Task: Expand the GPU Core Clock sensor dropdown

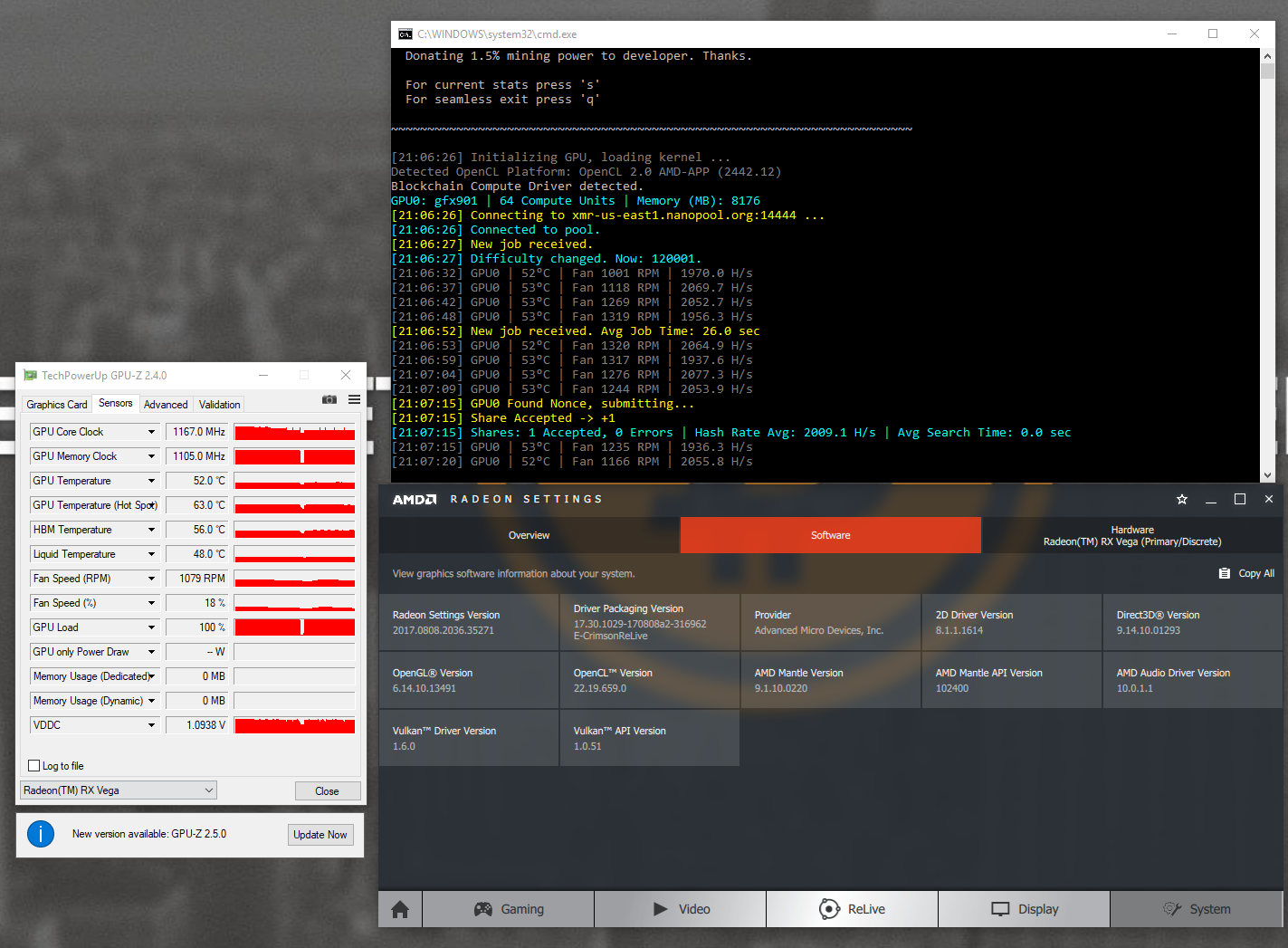Action: (x=151, y=432)
